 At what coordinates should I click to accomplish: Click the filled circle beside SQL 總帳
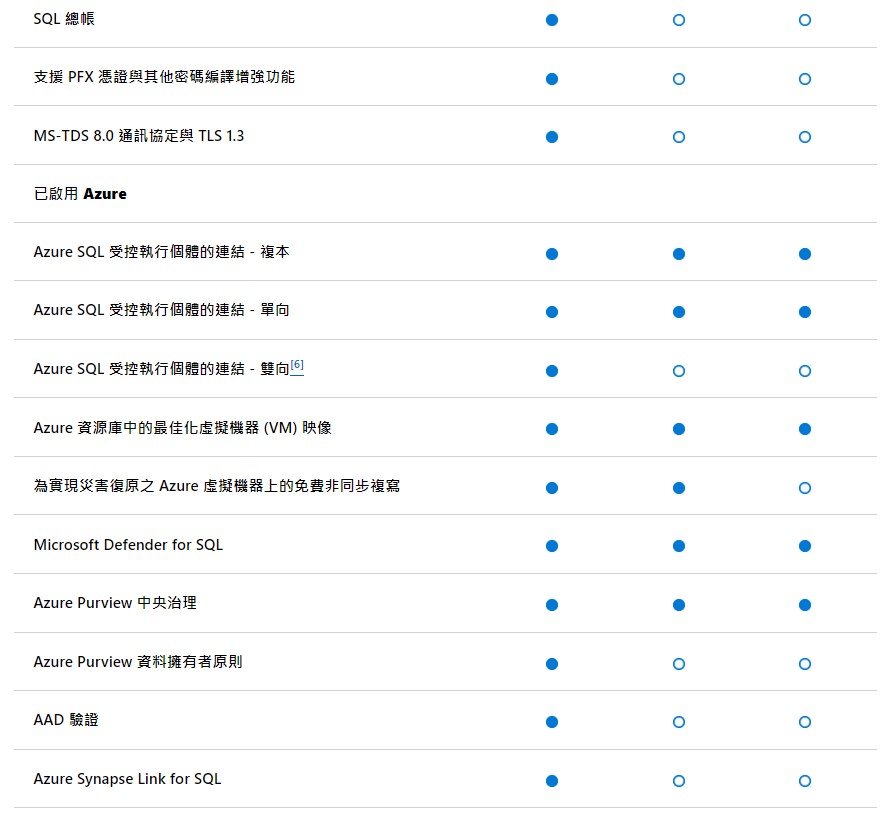(x=551, y=19)
